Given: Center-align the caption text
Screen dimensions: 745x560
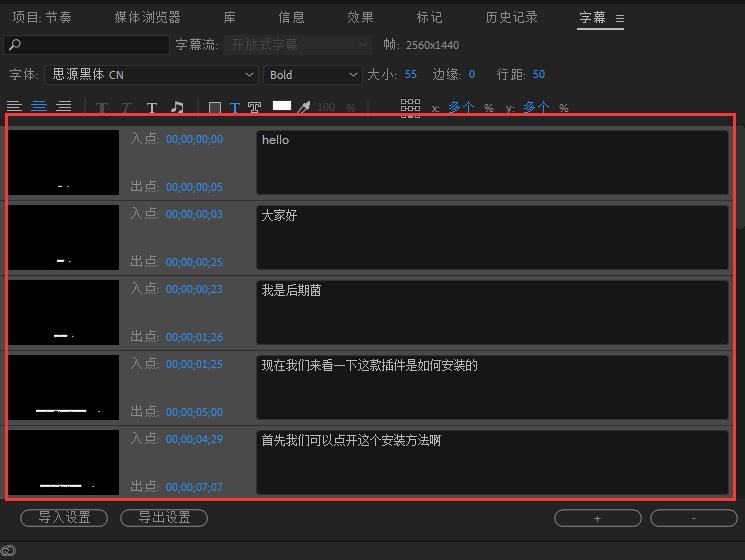Looking at the screenshot, I should tap(39, 106).
